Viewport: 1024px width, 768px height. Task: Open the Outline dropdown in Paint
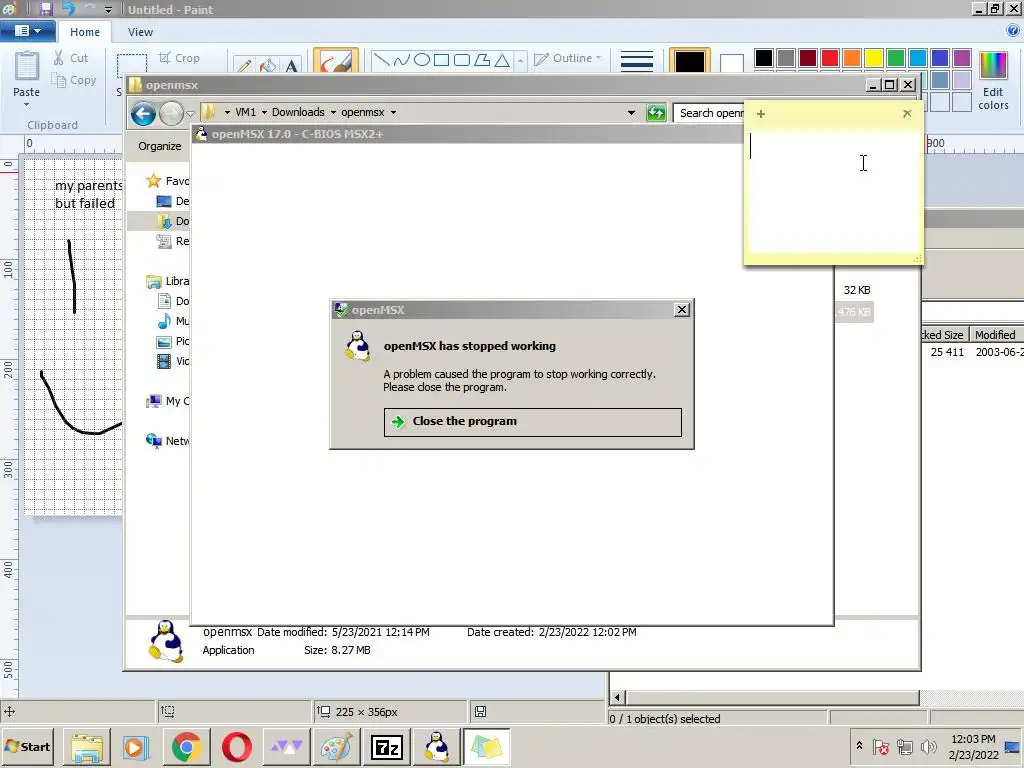(x=568, y=58)
